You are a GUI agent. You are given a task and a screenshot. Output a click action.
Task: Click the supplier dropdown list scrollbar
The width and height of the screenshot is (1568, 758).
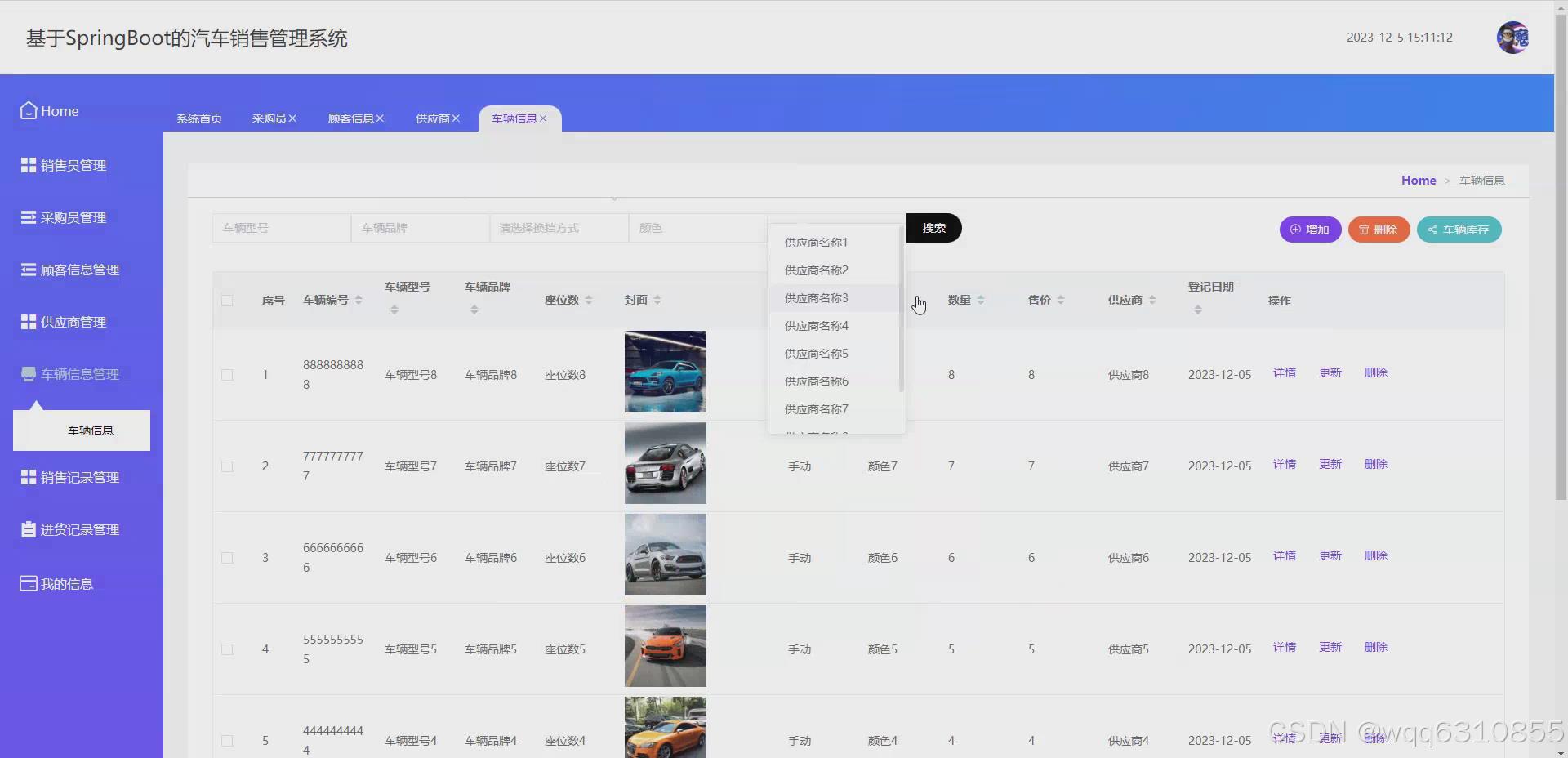pyautogui.click(x=901, y=309)
